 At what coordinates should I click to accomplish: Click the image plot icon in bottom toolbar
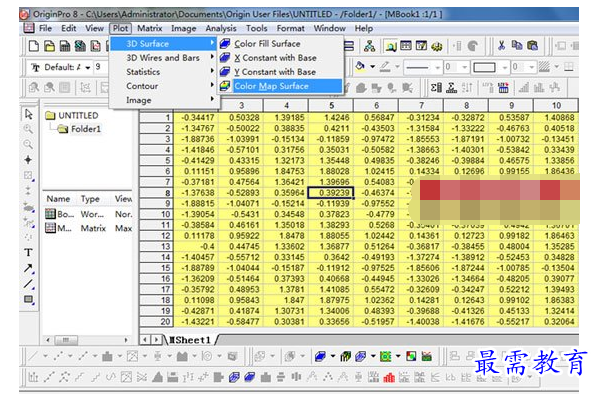(x=411, y=356)
